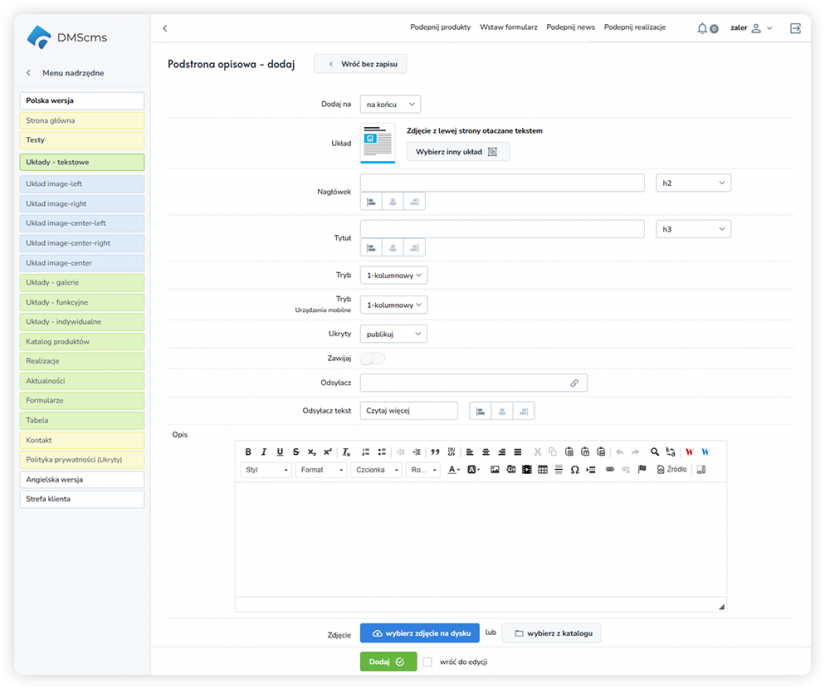Click 'Wybierz inny układ' button
The width and height of the screenshot is (825, 689).
[457, 152]
